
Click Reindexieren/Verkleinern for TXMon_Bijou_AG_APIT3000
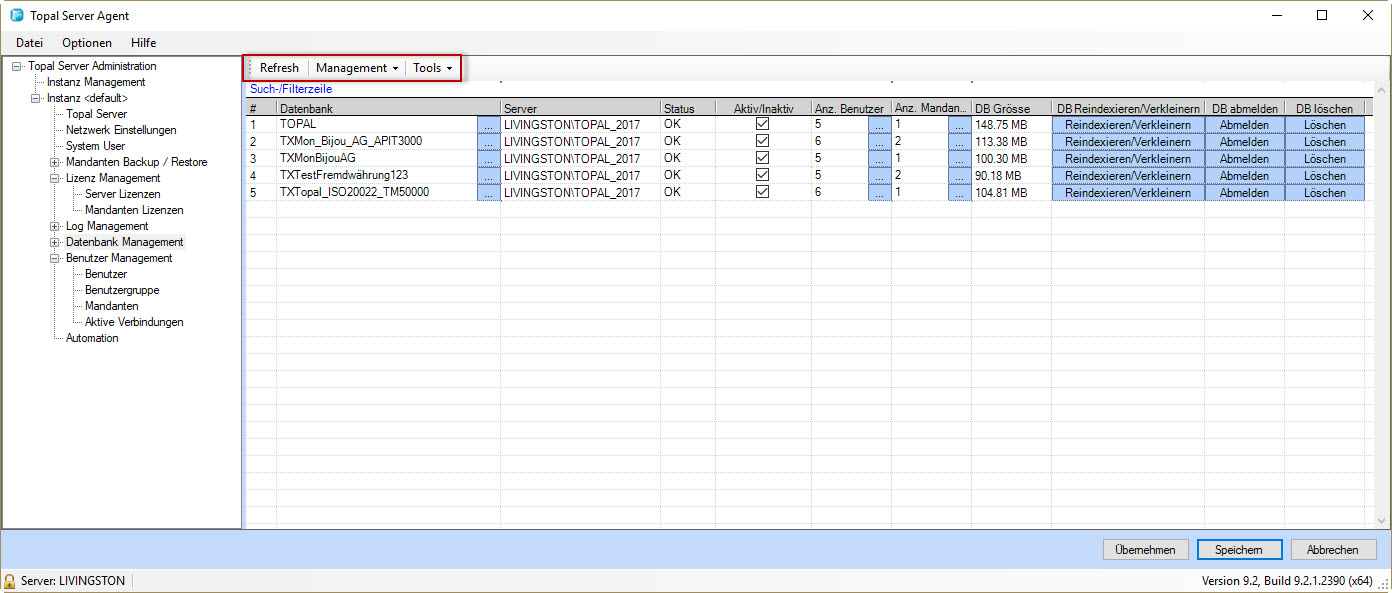click(1127, 142)
